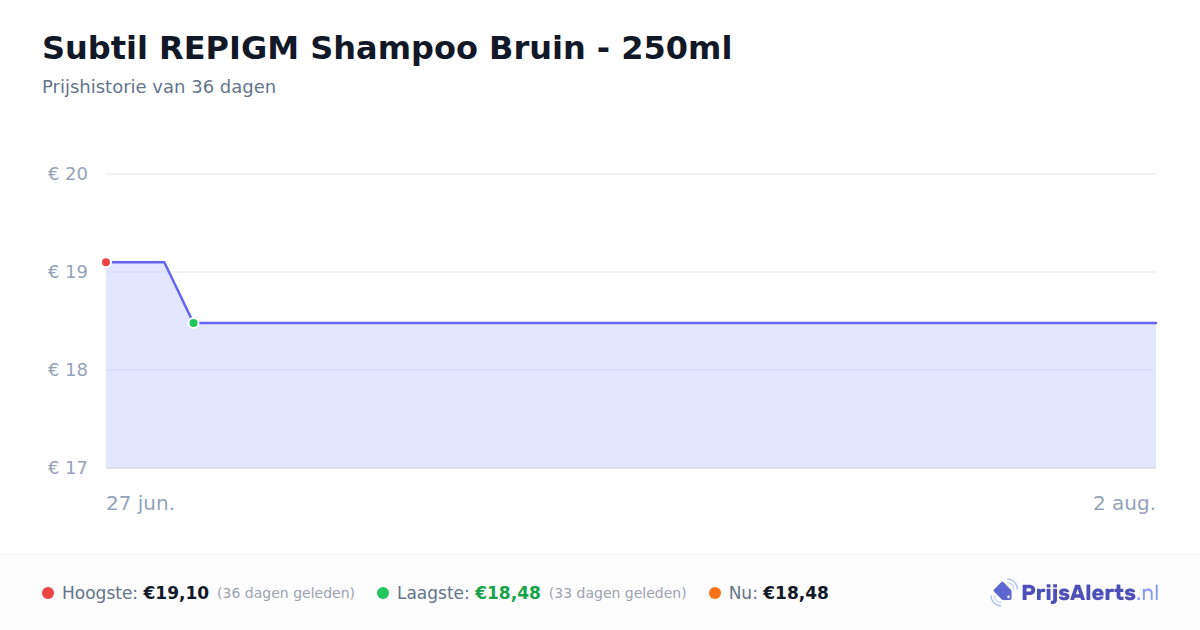The image size is (1200, 630).
Task: Click the red highest price legend dot
Action: point(48,593)
